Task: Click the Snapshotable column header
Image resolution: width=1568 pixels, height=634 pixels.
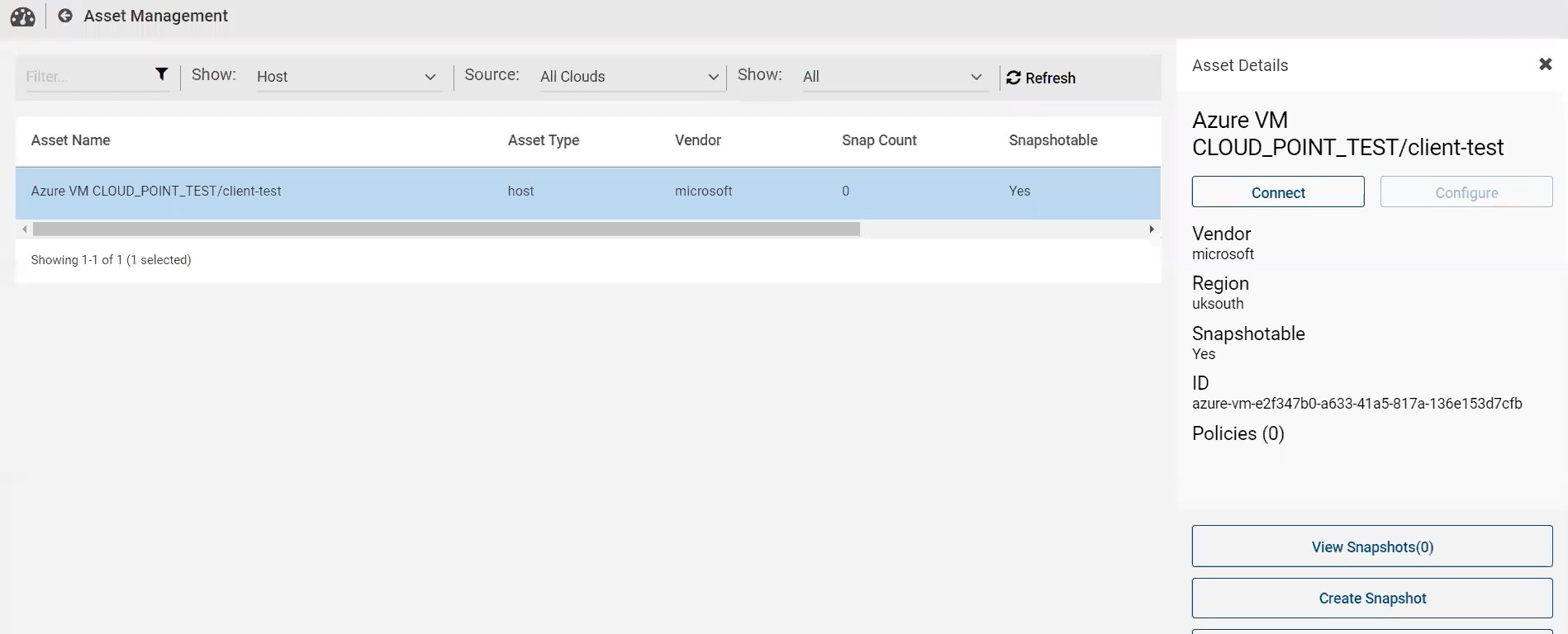Action: pos(1053,140)
